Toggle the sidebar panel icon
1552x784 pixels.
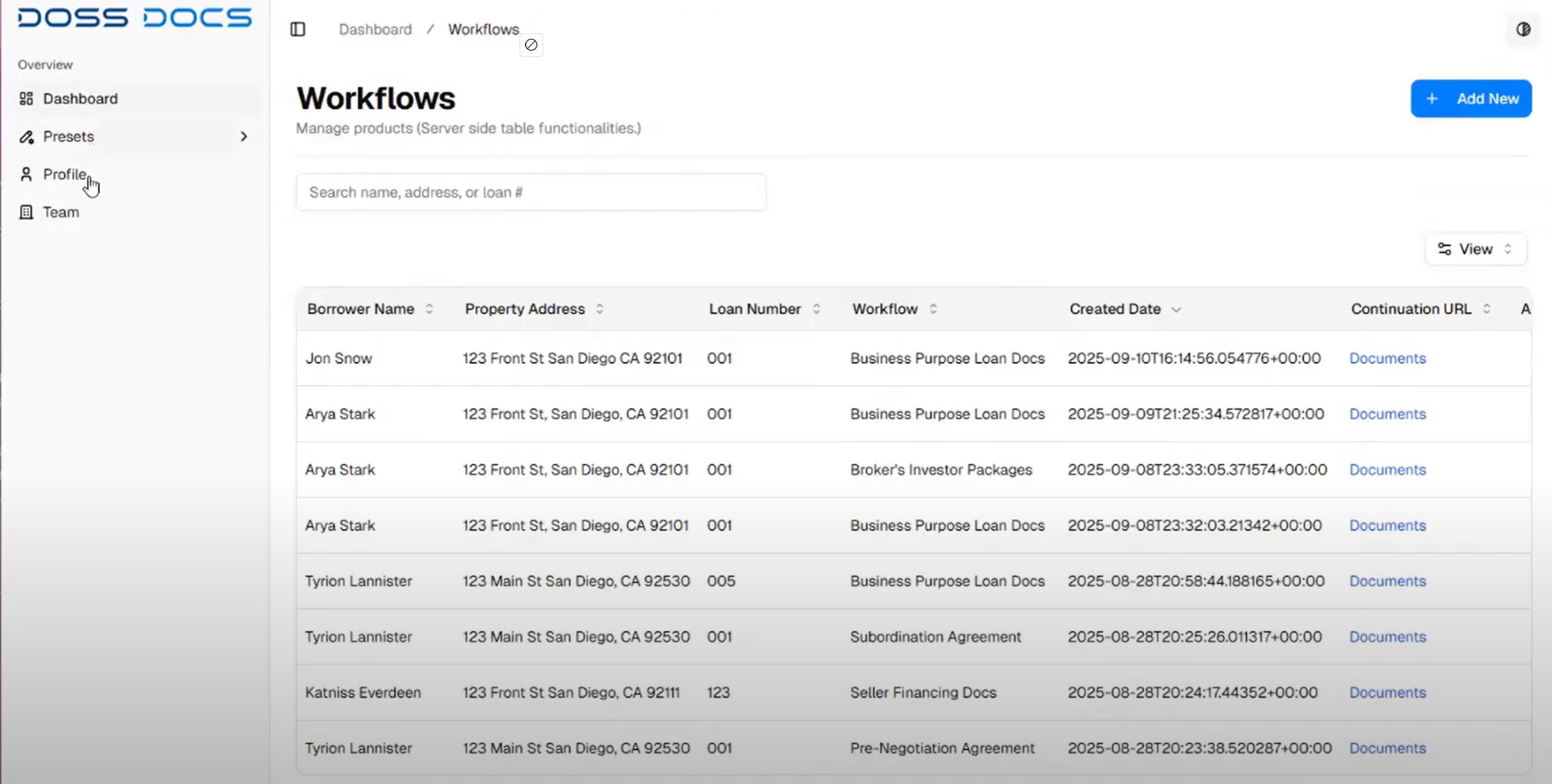298,29
